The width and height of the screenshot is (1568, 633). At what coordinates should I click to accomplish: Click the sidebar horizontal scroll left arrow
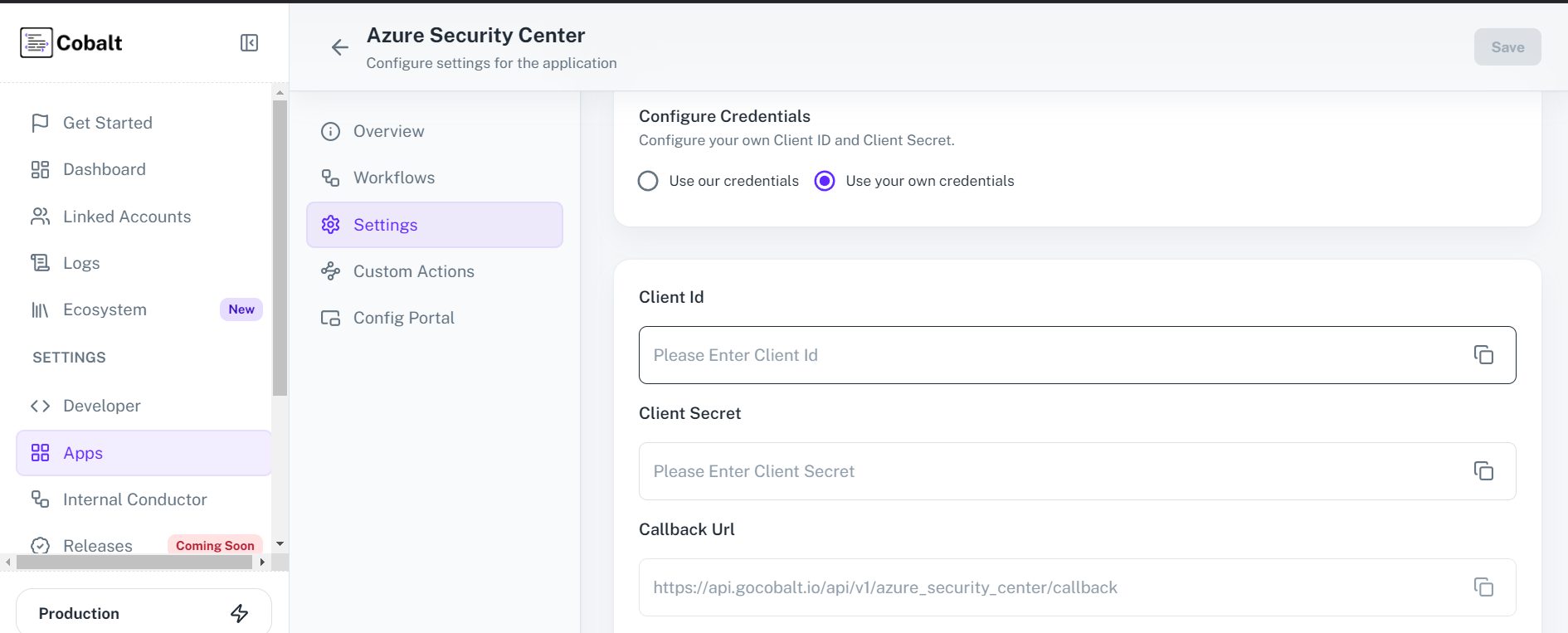point(8,562)
